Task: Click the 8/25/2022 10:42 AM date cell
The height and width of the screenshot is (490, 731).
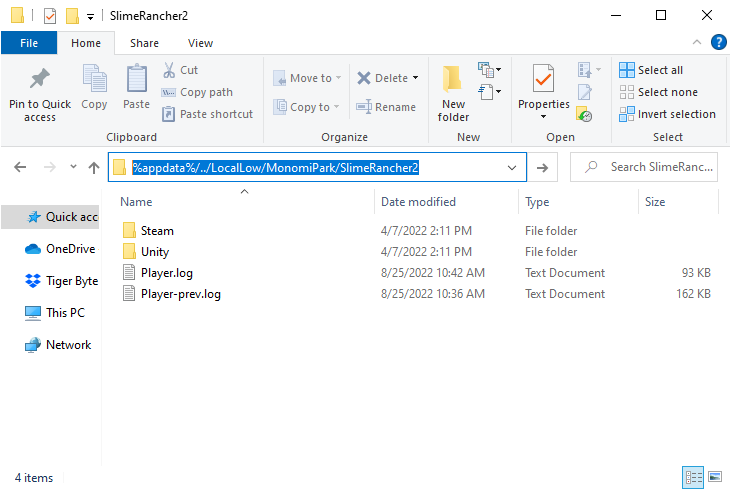Action: click(x=433, y=273)
